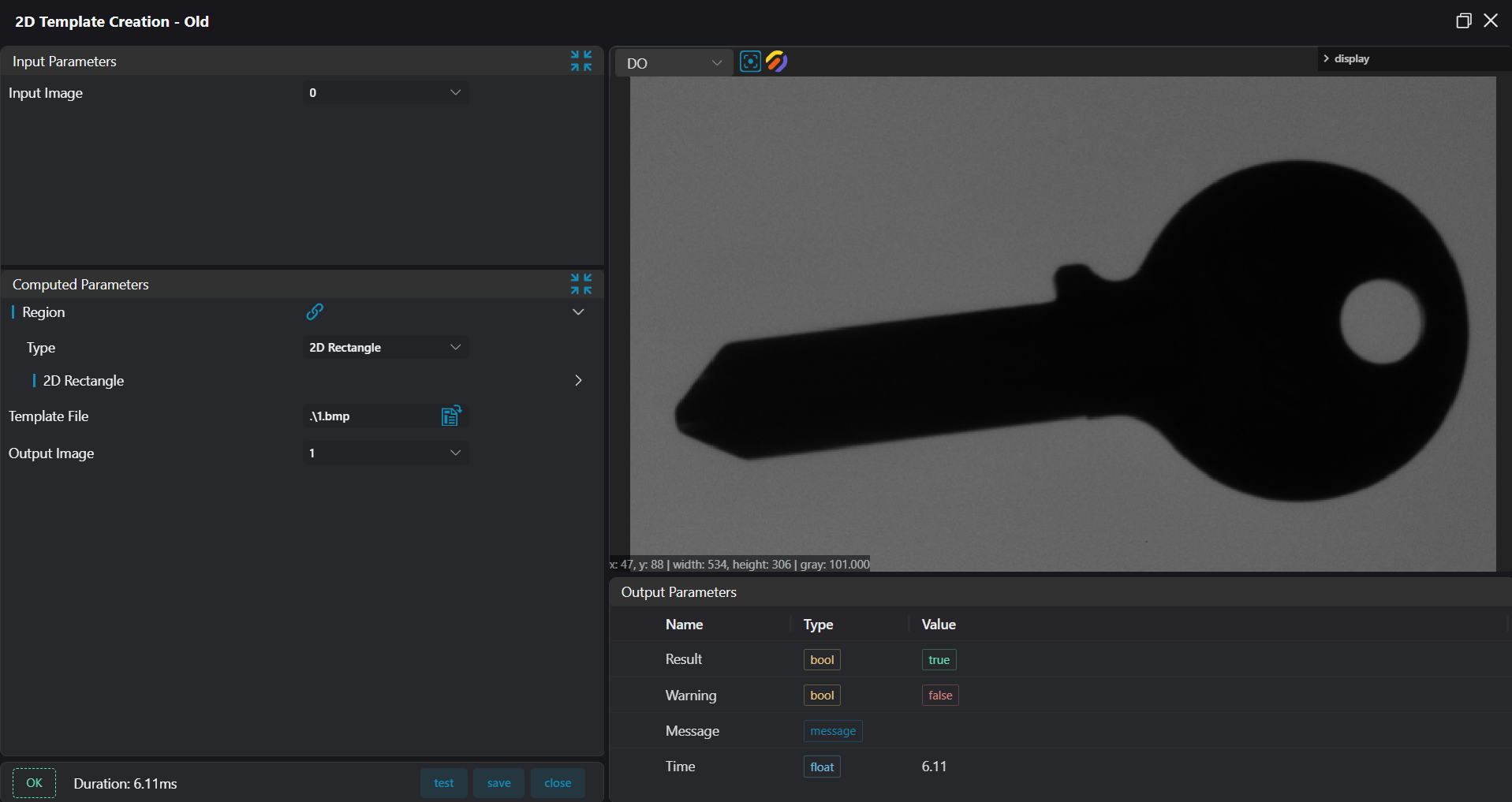Open the Output Image dropdown
The image size is (1512, 802).
coord(386,453)
